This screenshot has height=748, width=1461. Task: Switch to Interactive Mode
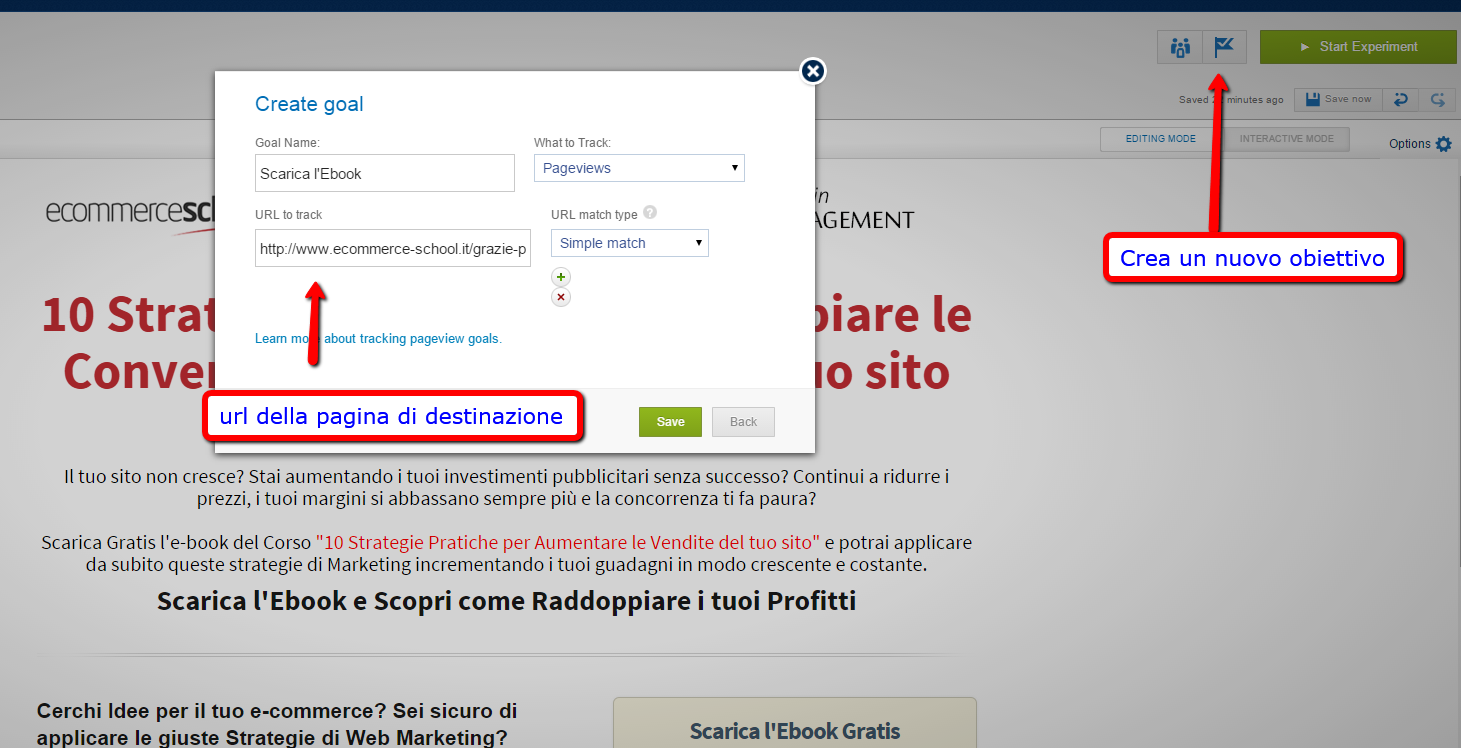click(1286, 139)
